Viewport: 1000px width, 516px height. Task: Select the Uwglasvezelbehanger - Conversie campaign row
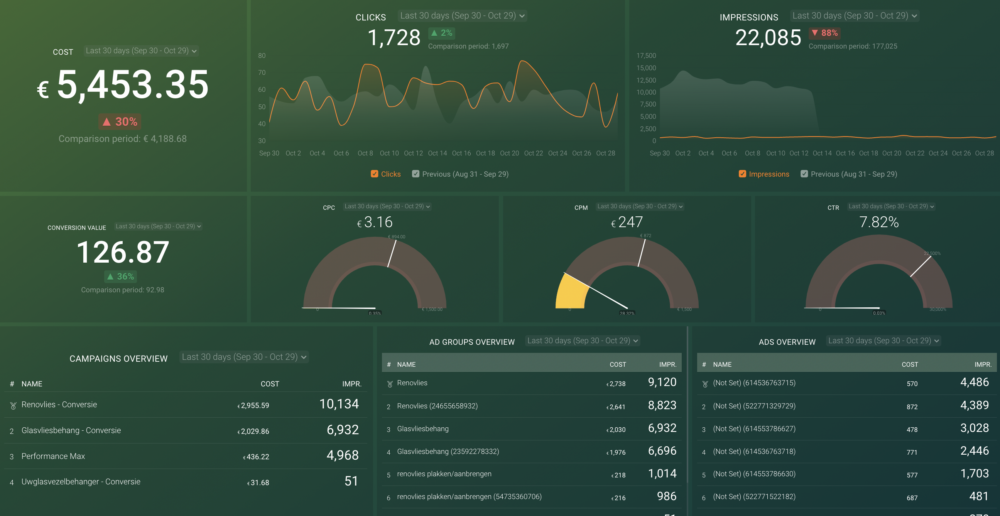pyautogui.click(x=186, y=482)
